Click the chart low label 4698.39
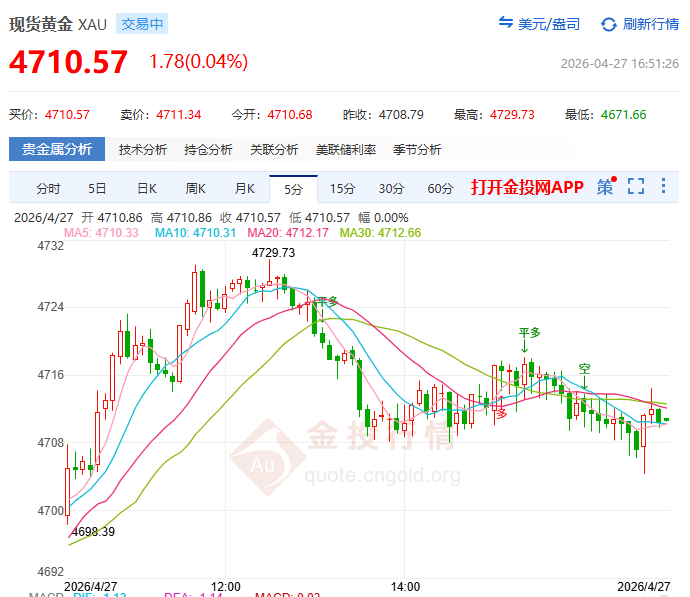This screenshot has height=597, width=690. point(93,532)
